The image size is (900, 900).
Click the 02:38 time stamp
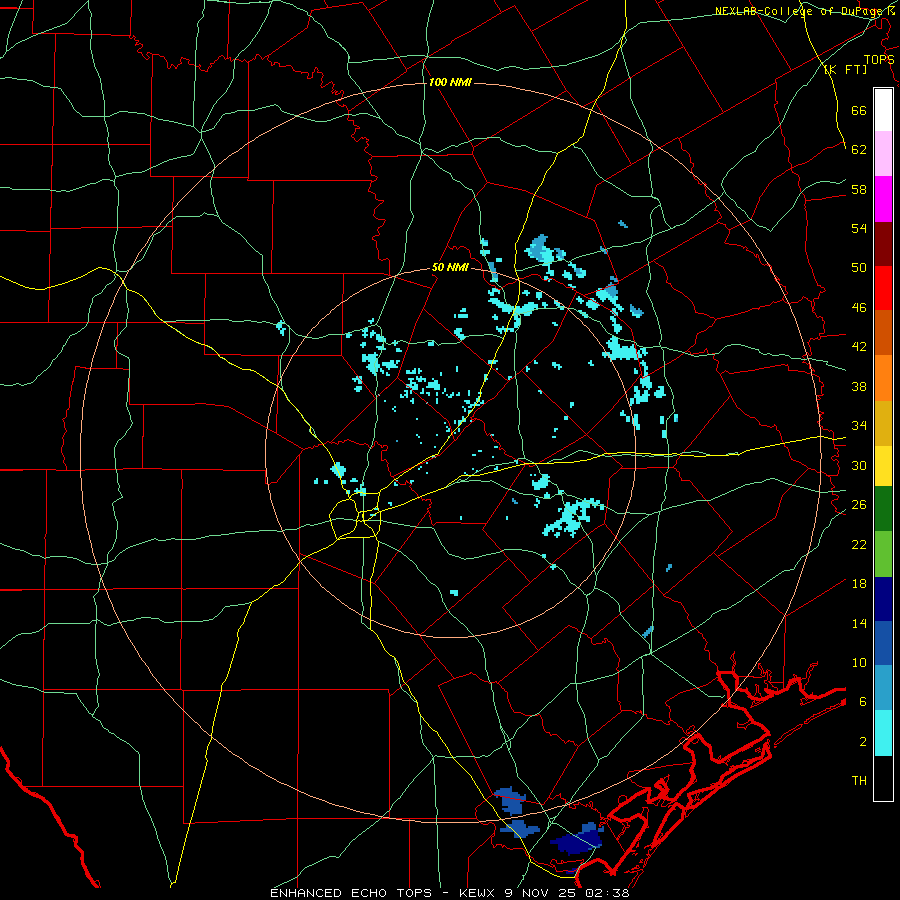[608, 893]
